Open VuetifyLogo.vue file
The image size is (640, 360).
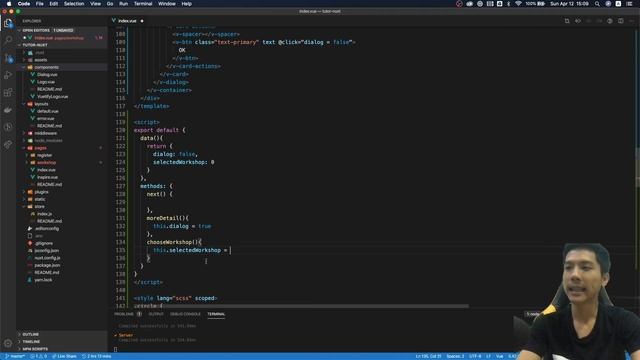coord(52,97)
